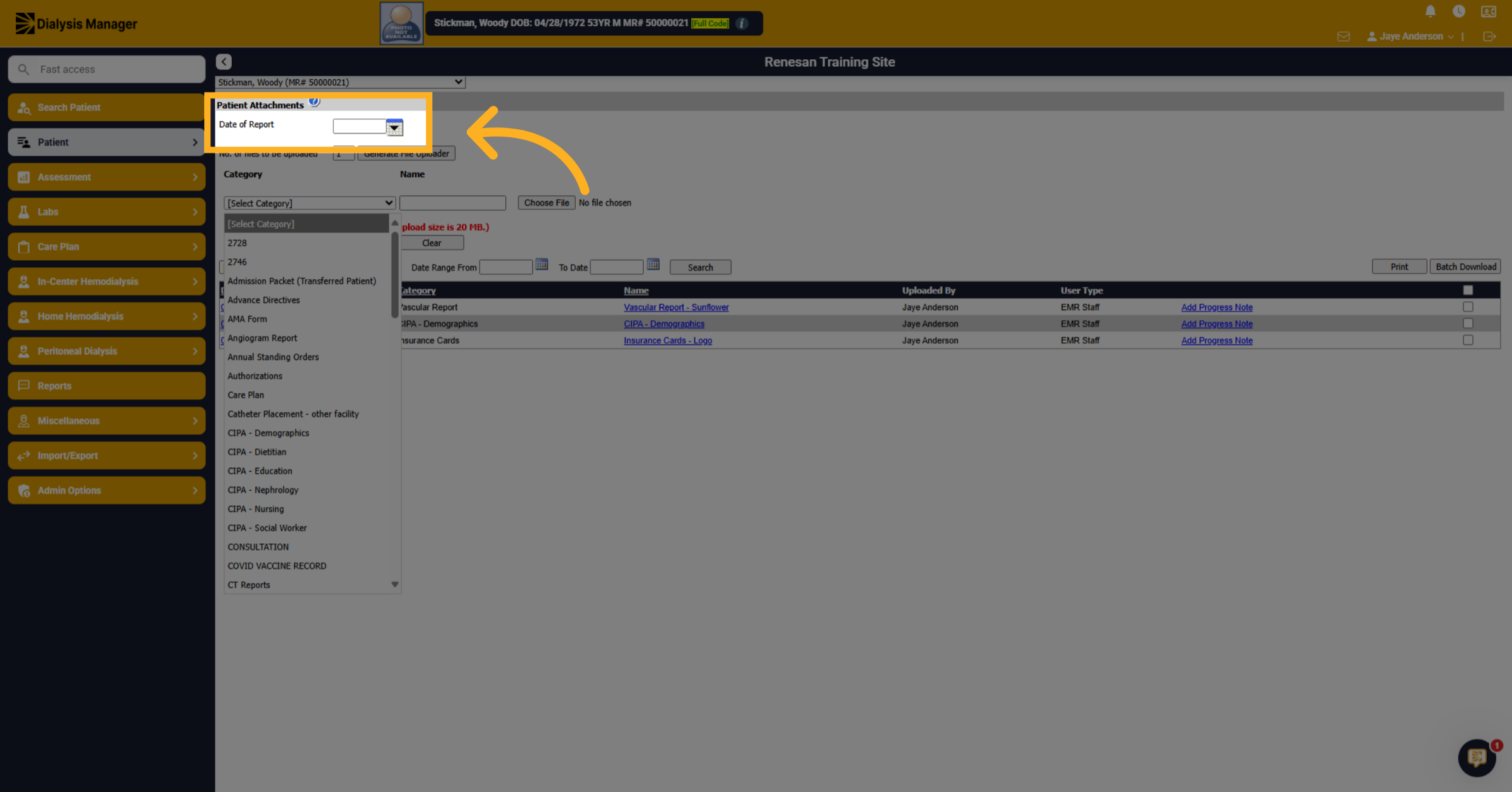Click Add Progress Note for Insurance Cards
1512x792 pixels.
(1217, 340)
